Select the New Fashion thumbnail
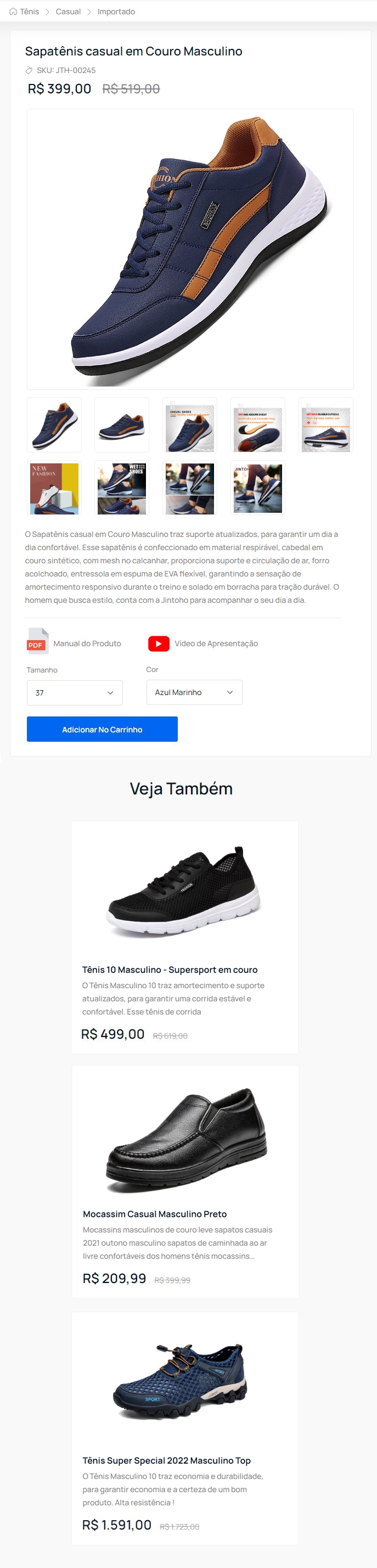 54,488
